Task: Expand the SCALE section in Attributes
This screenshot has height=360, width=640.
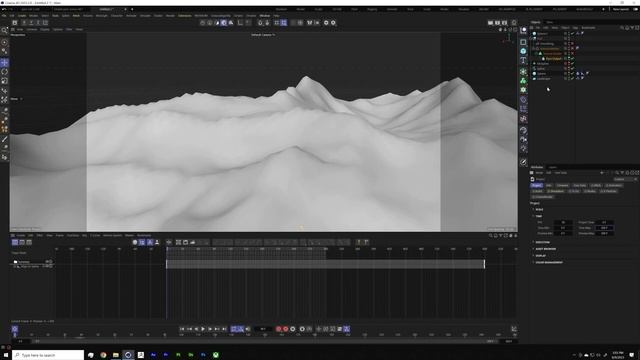Action: click(539, 209)
